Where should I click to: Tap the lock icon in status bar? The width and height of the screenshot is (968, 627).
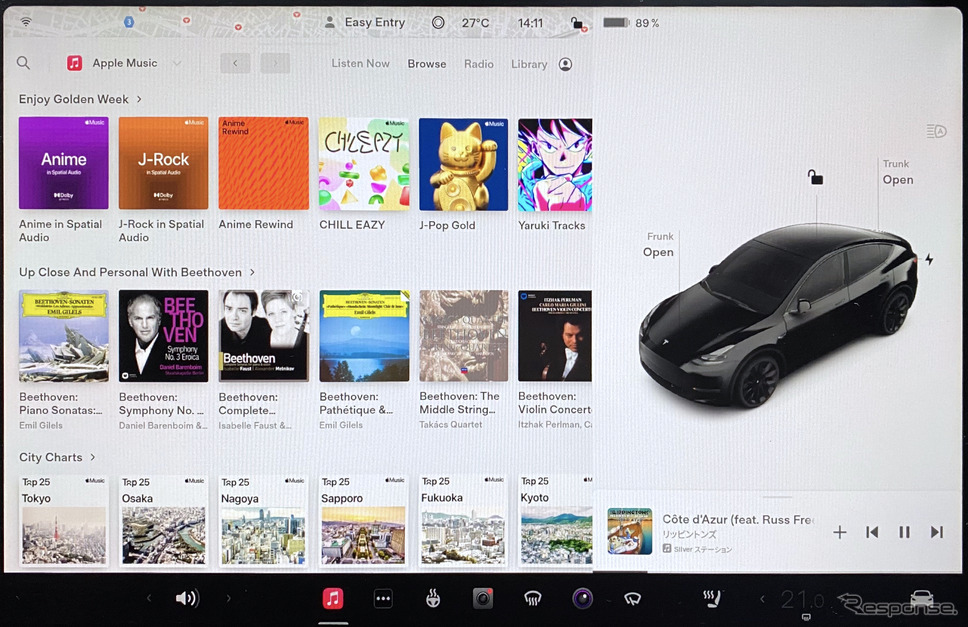[x=577, y=23]
